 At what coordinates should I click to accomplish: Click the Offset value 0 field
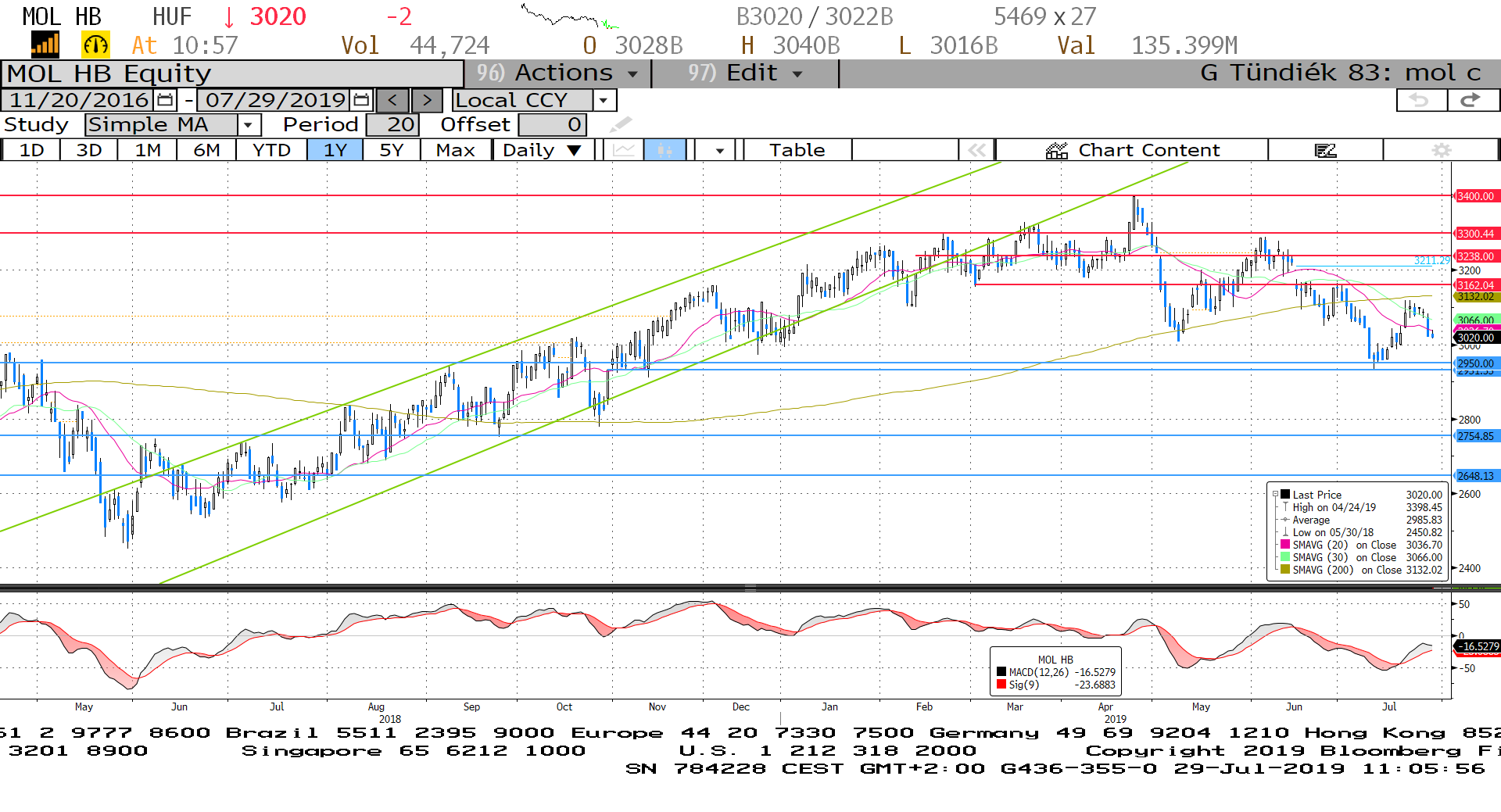[x=552, y=124]
